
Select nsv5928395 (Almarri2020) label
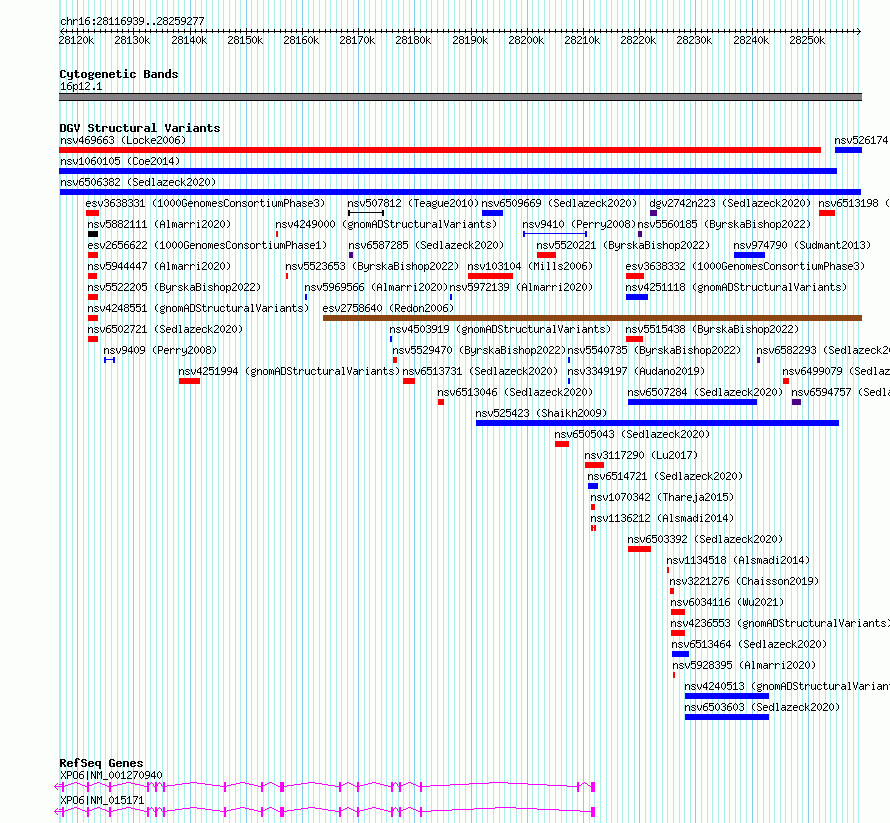744,665
